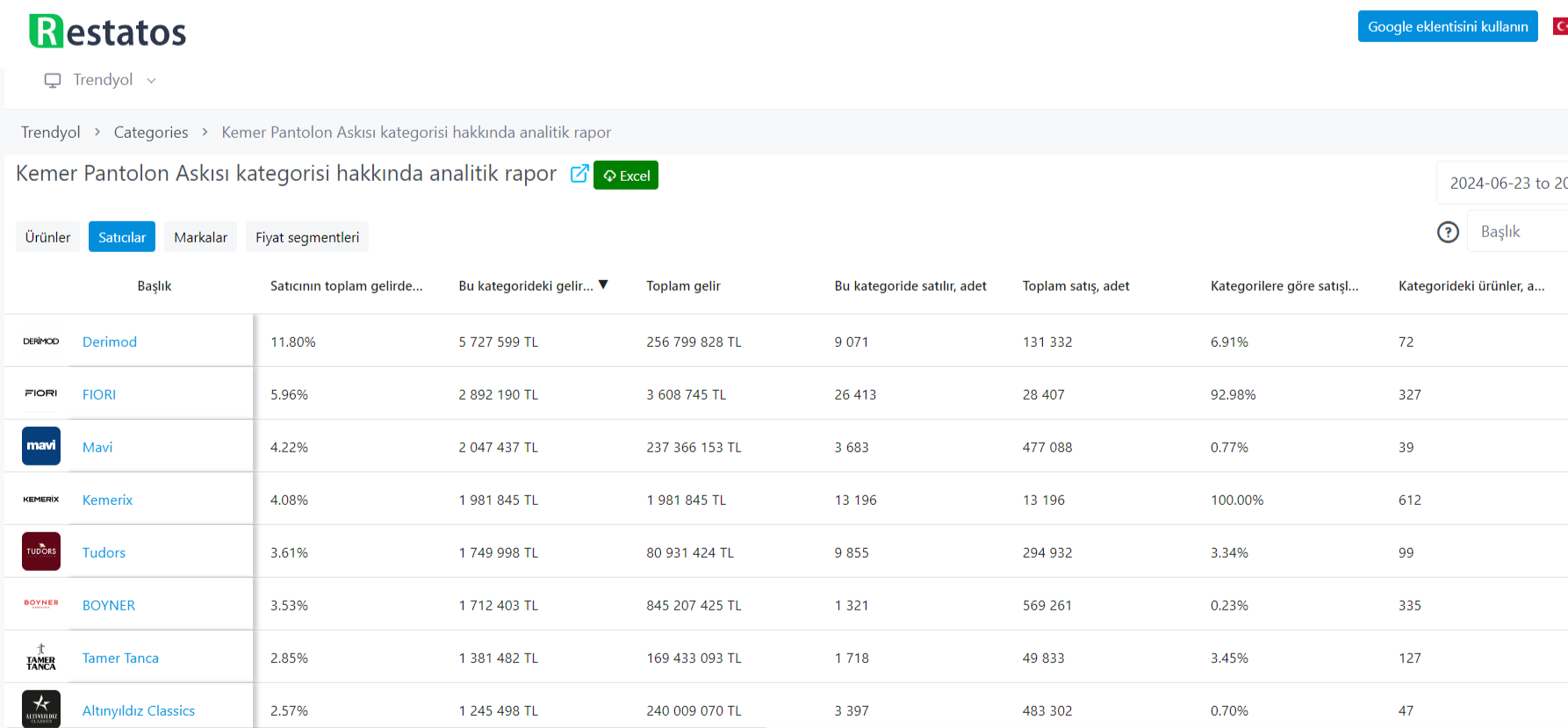Click Kemerix share value 100.00%
The width and height of the screenshot is (1568, 728).
coord(1237,500)
